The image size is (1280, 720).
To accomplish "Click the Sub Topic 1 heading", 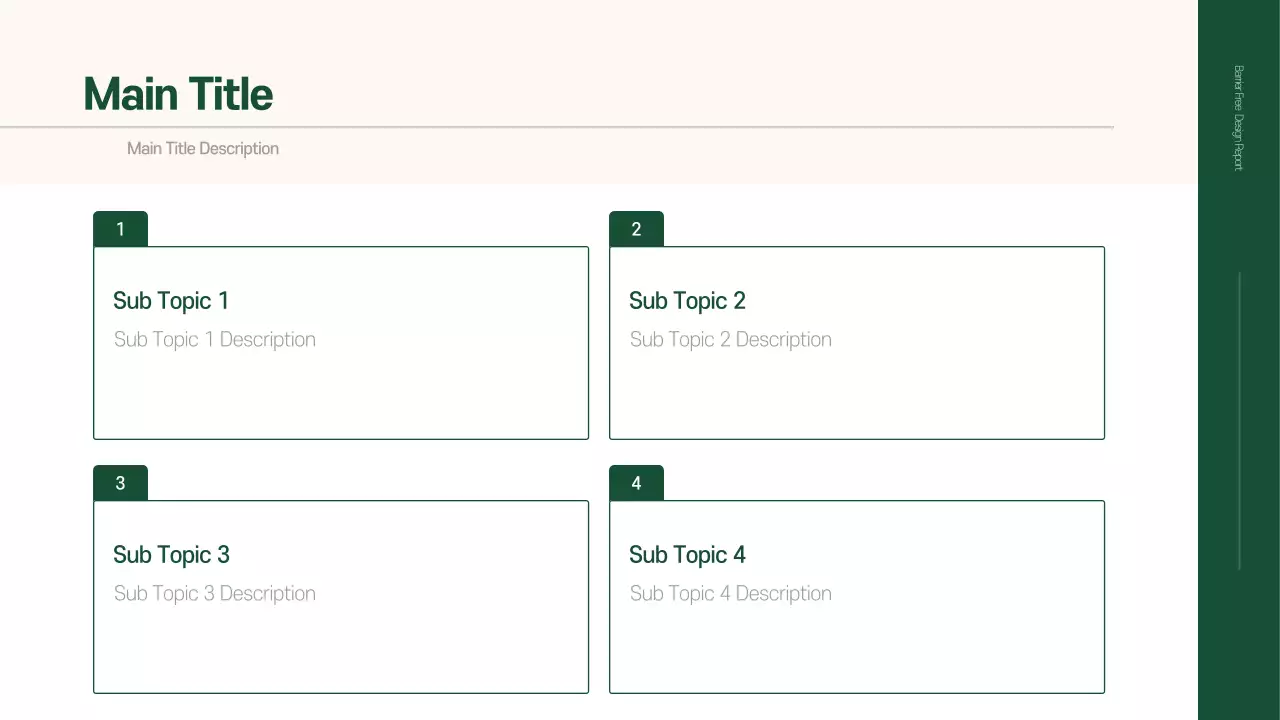I will pyautogui.click(x=171, y=301).
